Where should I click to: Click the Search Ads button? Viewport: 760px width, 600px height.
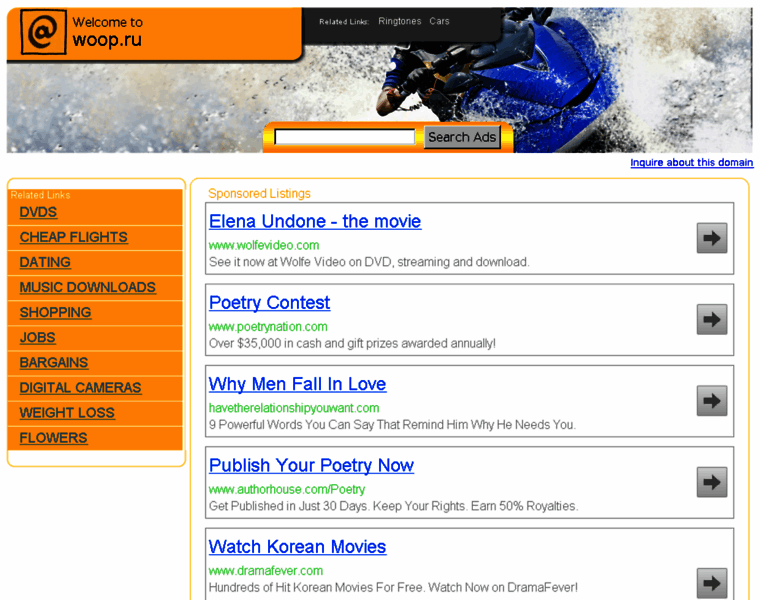(x=462, y=137)
